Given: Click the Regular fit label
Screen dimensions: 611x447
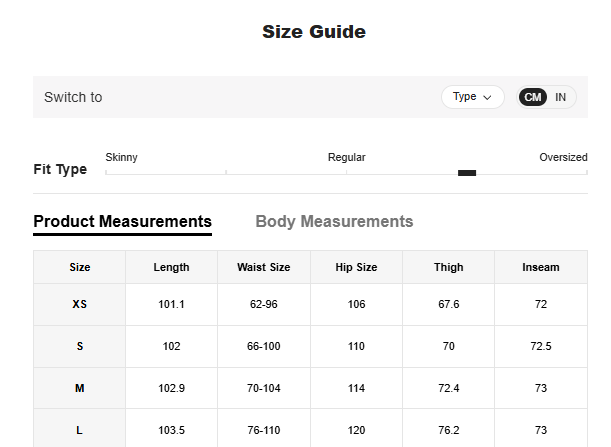Looking at the screenshot, I should point(346,157).
